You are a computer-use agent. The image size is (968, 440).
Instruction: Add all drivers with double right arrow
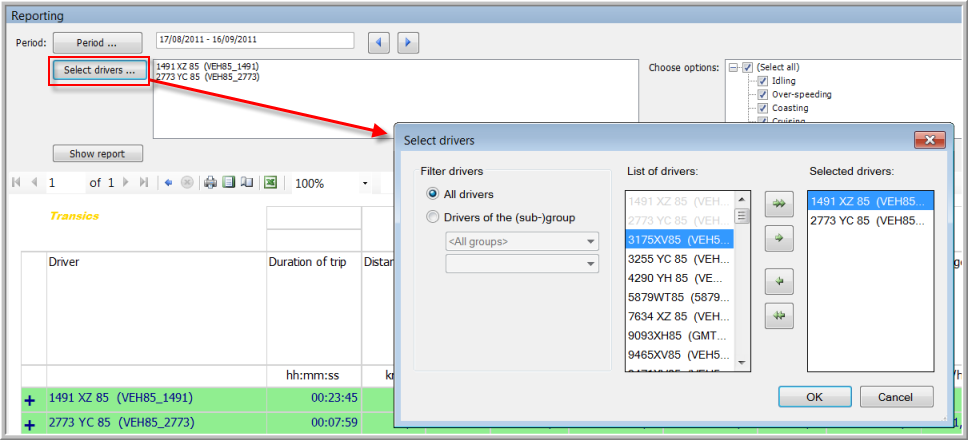click(x=777, y=204)
